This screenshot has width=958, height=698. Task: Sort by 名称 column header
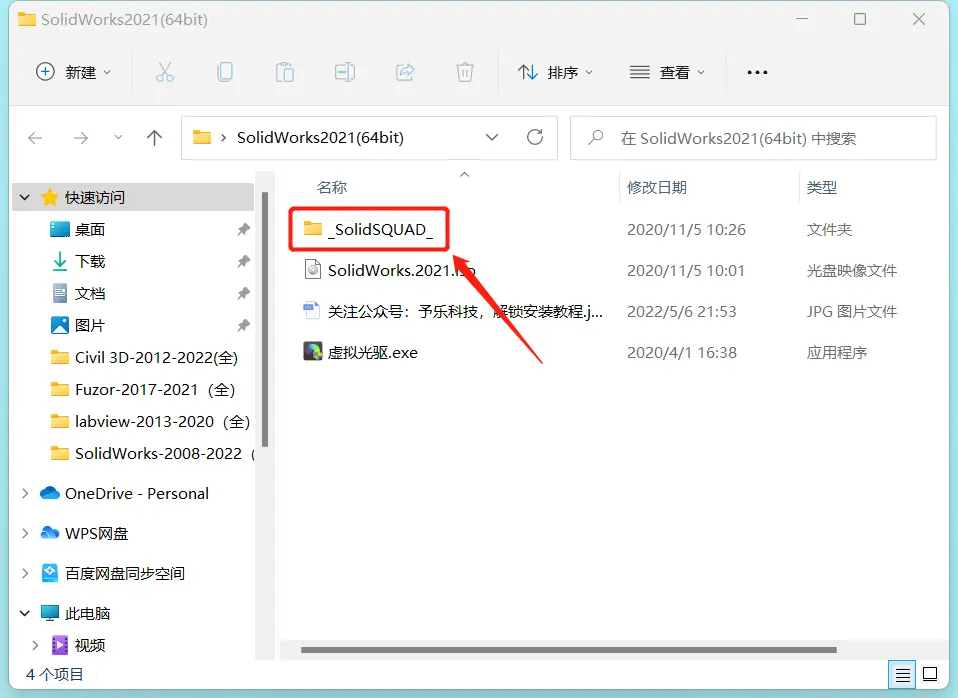pos(332,188)
